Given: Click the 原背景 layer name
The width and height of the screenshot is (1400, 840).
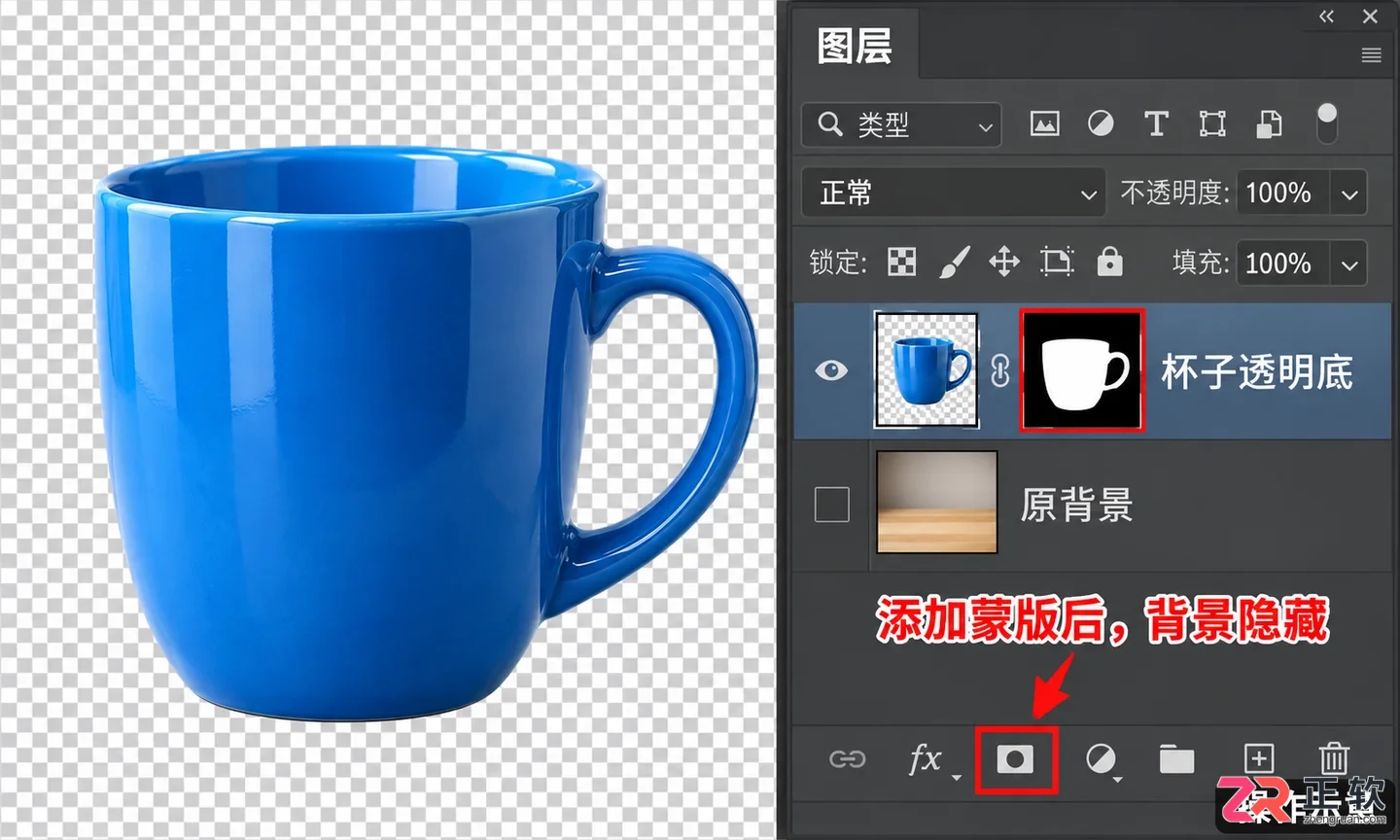Looking at the screenshot, I should 1076,505.
